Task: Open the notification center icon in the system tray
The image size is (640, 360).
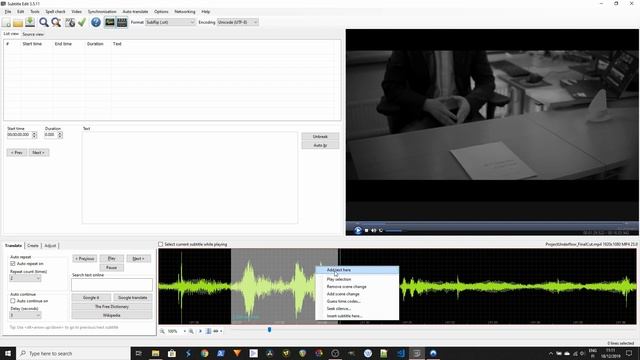Action: (x=629, y=353)
